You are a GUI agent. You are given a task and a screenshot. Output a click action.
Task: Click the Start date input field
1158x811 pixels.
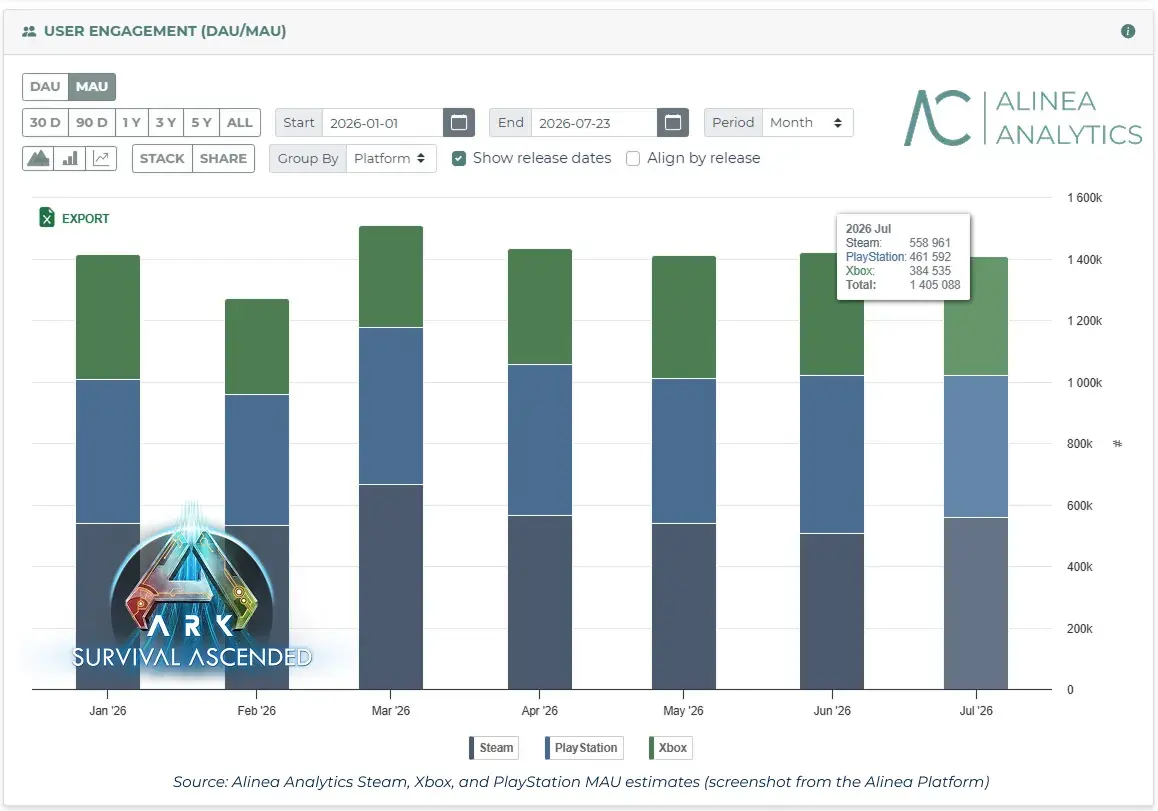click(x=383, y=123)
